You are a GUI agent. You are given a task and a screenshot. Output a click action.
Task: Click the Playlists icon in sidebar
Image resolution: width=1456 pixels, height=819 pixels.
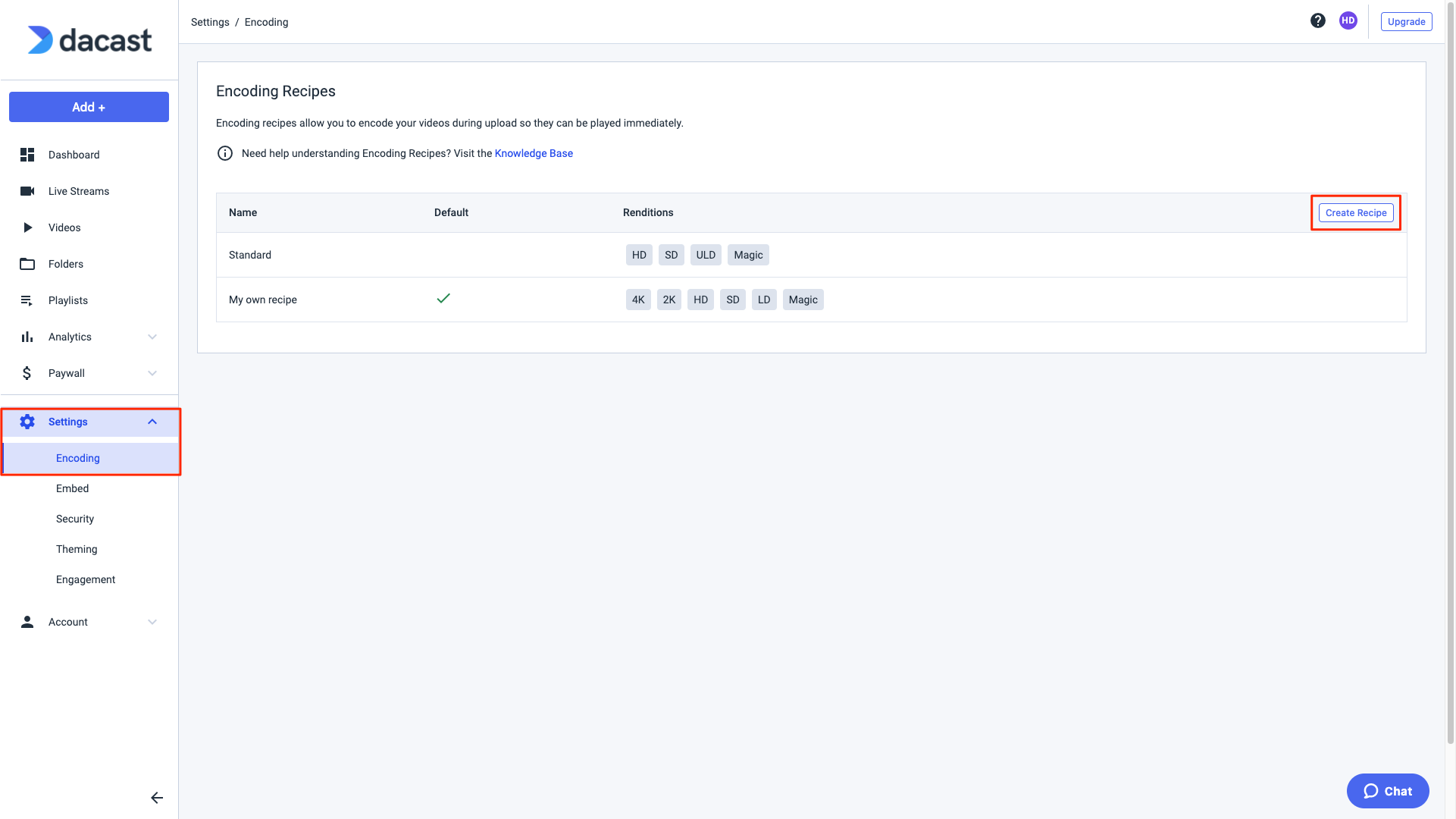[x=26, y=300]
